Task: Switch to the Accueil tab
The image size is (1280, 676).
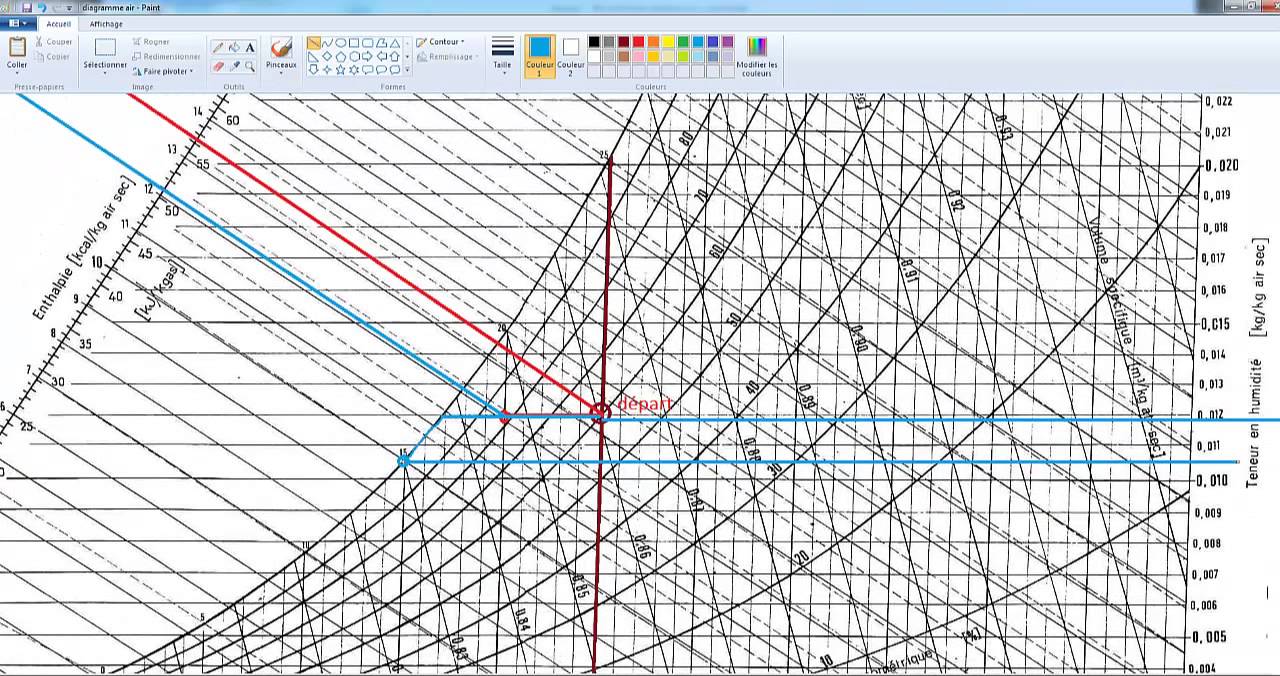Action: point(59,23)
